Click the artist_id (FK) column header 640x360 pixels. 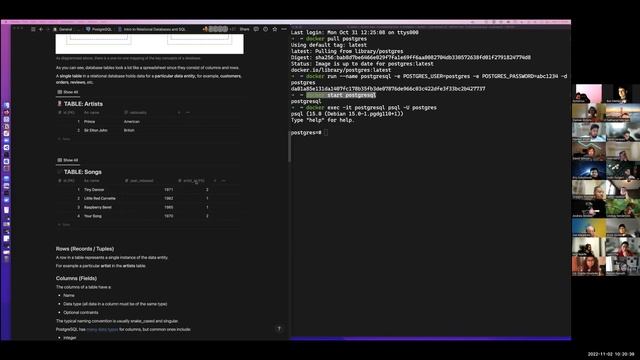point(191,181)
